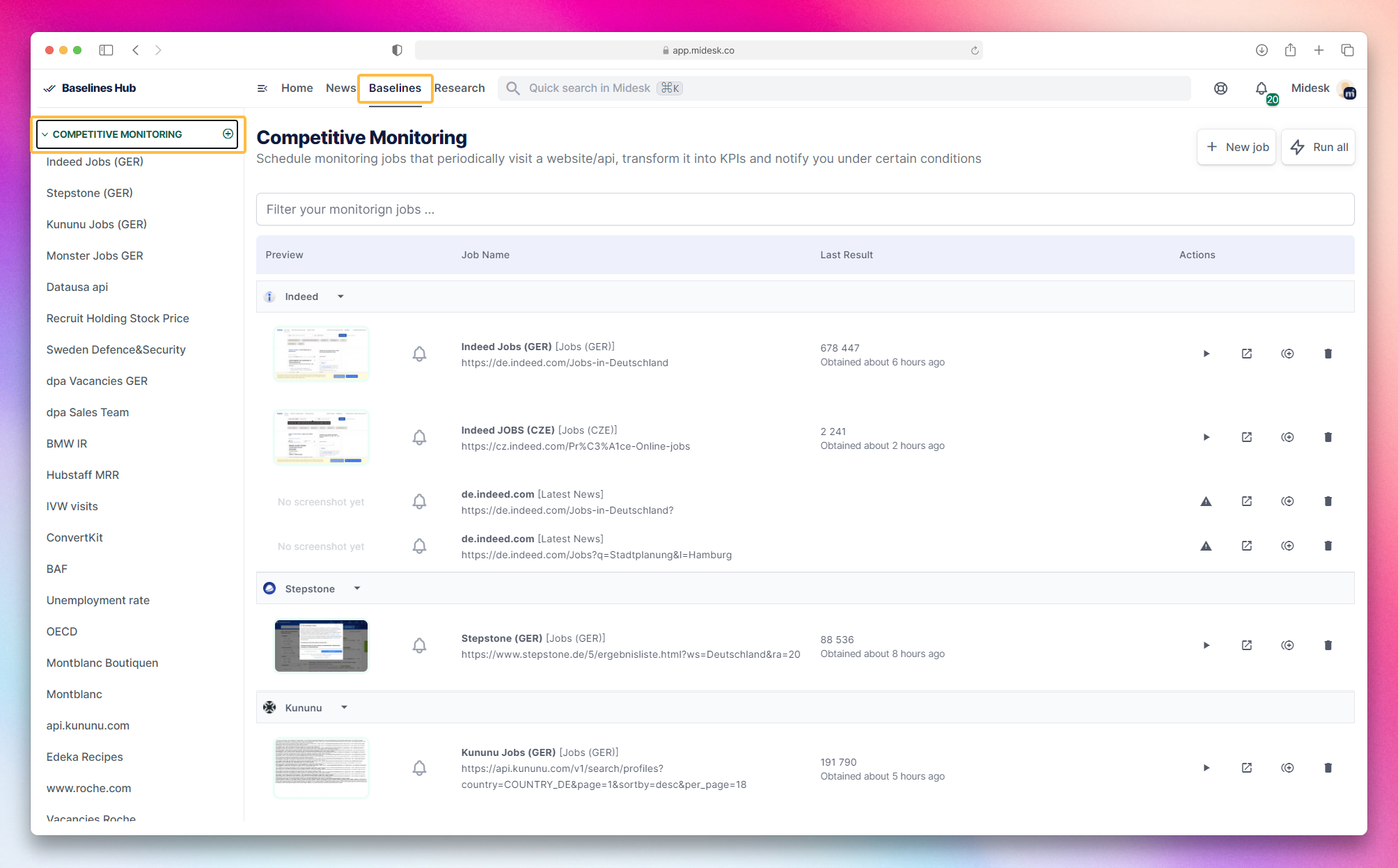Screen dimensions: 1398x868
Task: Toggle the sidebar menu collapse icon
Action: (262, 88)
